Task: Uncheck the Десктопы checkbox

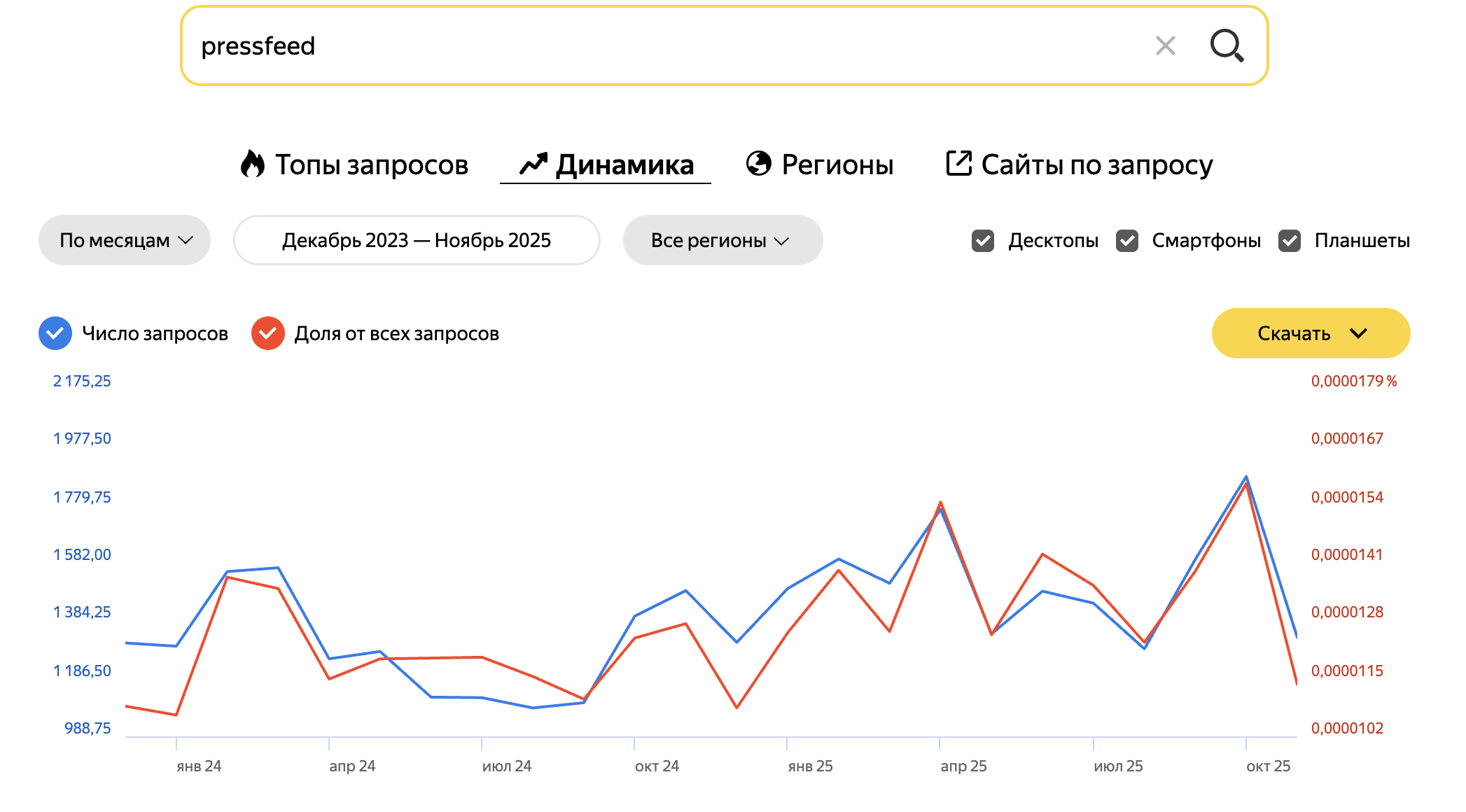Action: pyautogui.click(x=983, y=241)
